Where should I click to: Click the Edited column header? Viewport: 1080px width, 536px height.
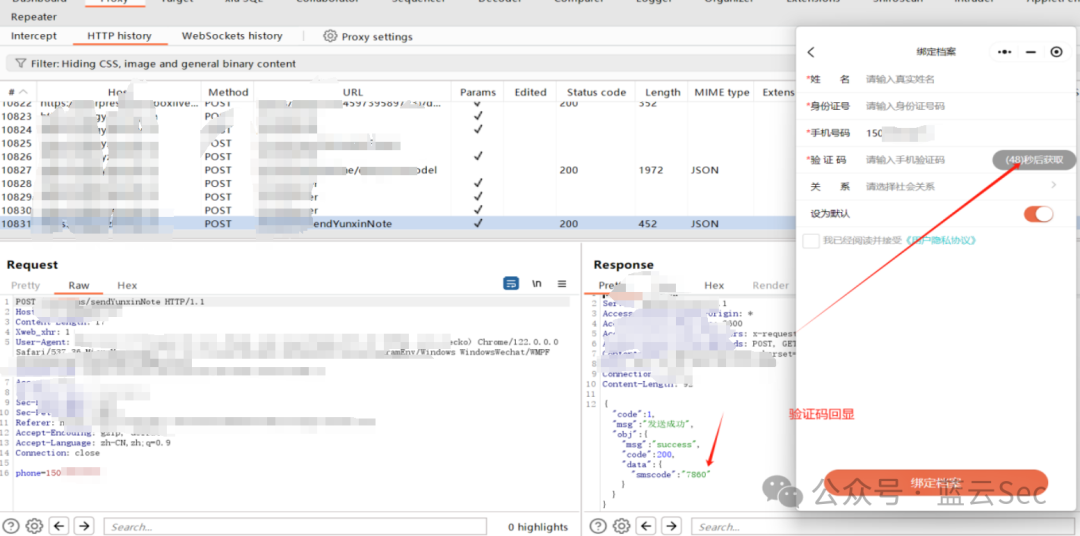pos(530,92)
